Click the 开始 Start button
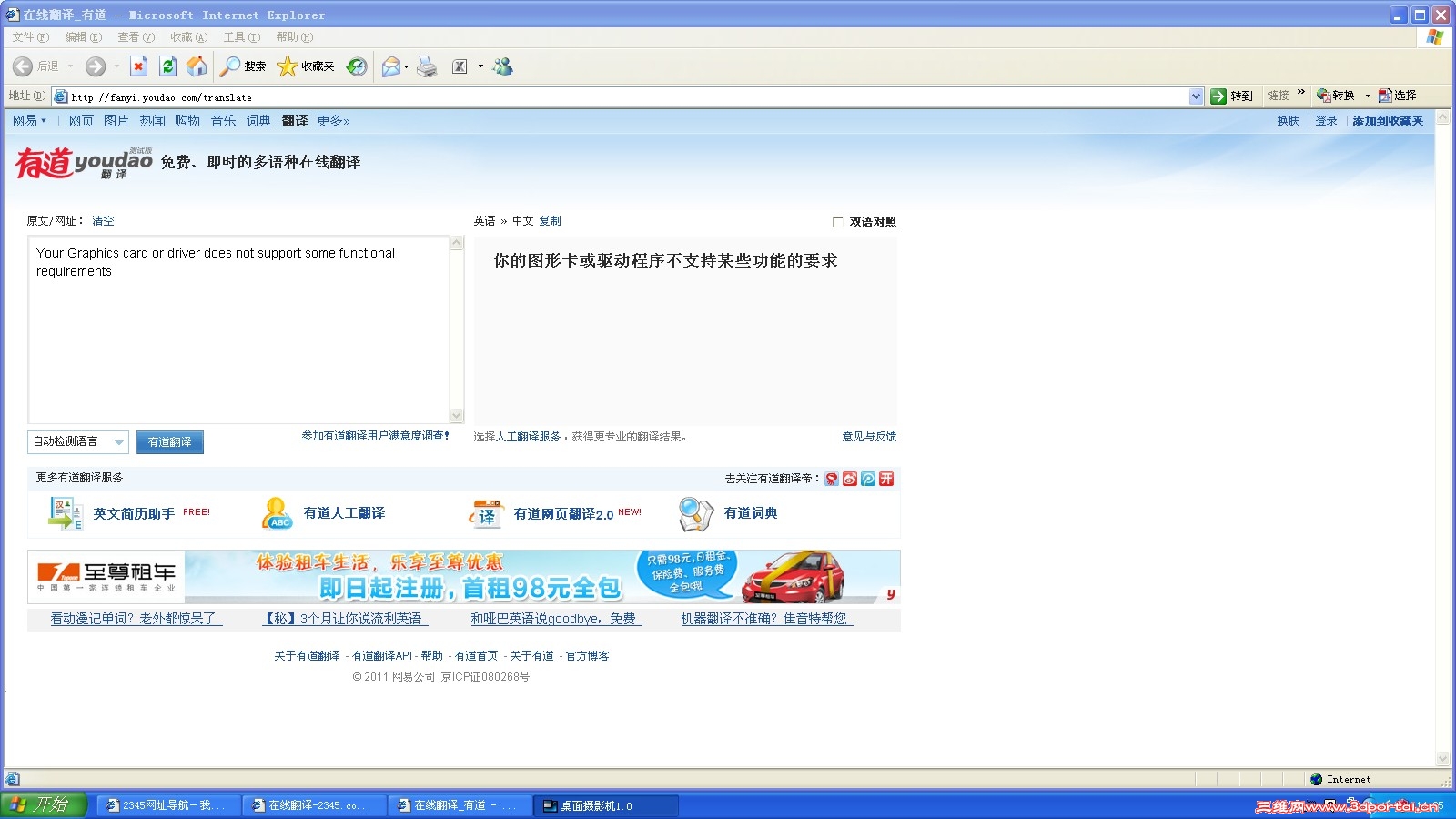This screenshot has height=819, width=1456. pyautogui.click(x=43, y=805)
